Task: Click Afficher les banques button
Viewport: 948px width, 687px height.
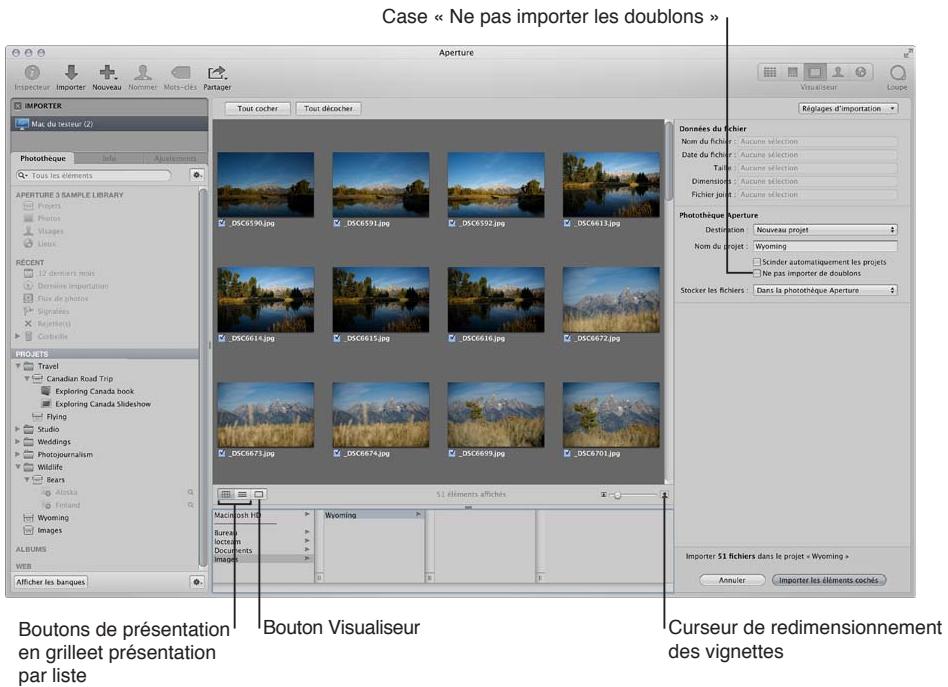Action: click(51, 582)
